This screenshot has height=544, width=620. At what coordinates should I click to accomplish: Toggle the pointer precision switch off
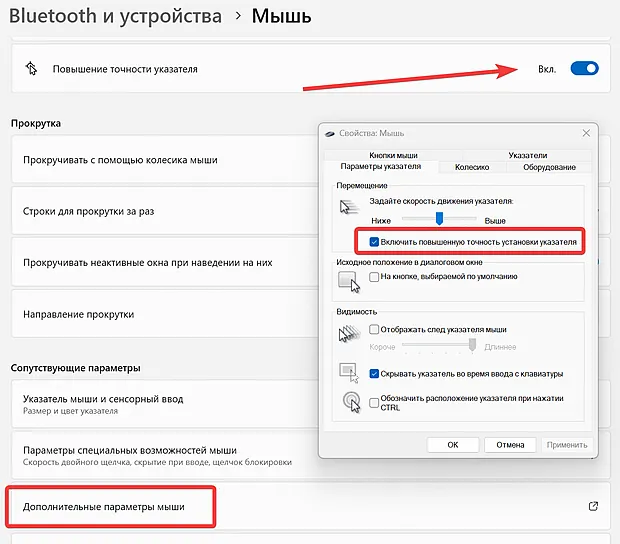pyautogui.click(x=584, y=68)
